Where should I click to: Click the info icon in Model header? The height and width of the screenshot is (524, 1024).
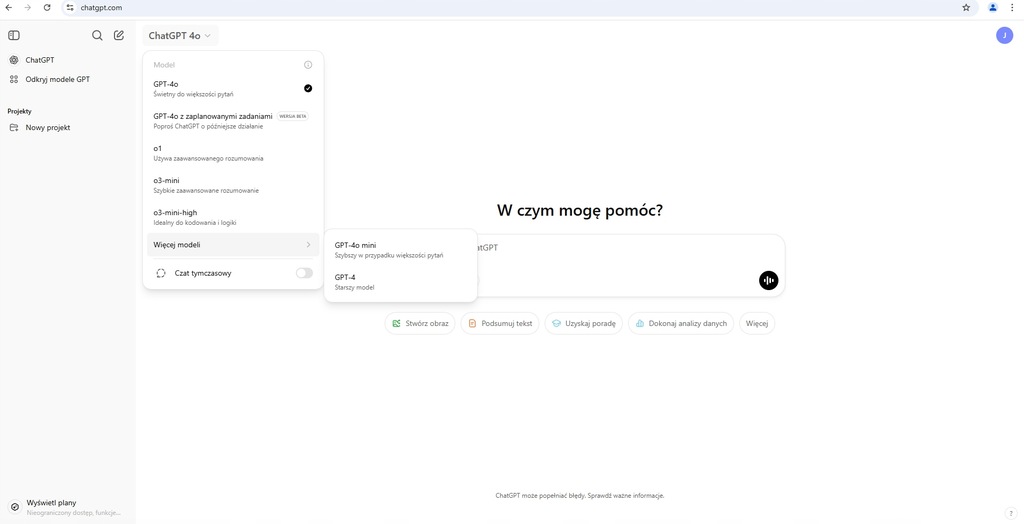308,65
